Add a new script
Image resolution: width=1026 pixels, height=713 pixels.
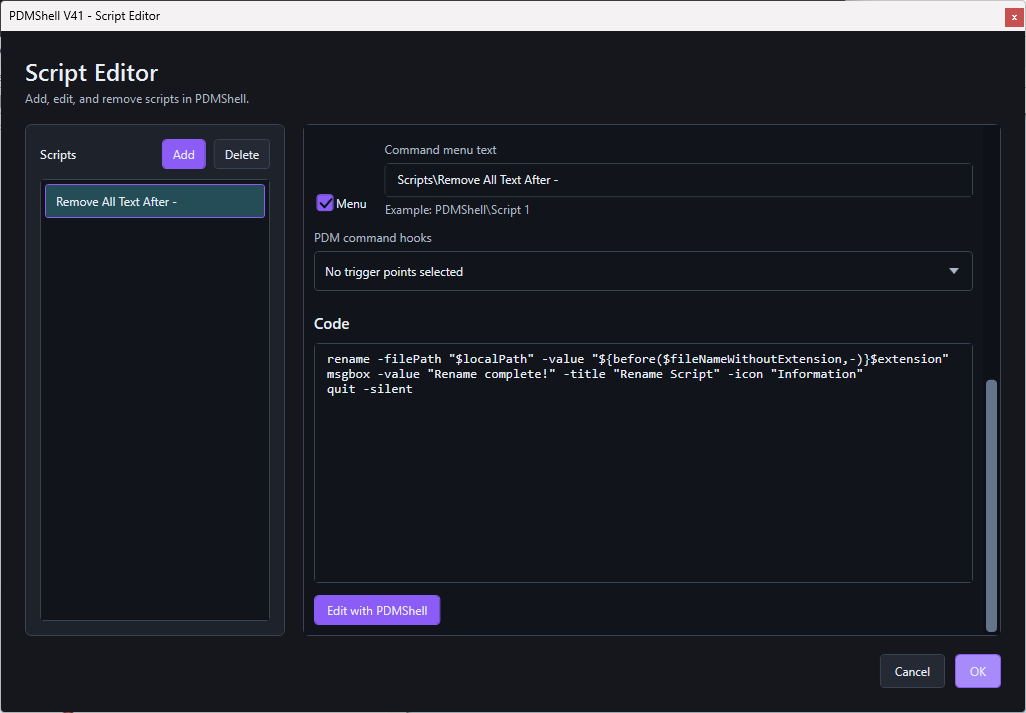pyautogui.click(x=184, y=154)
